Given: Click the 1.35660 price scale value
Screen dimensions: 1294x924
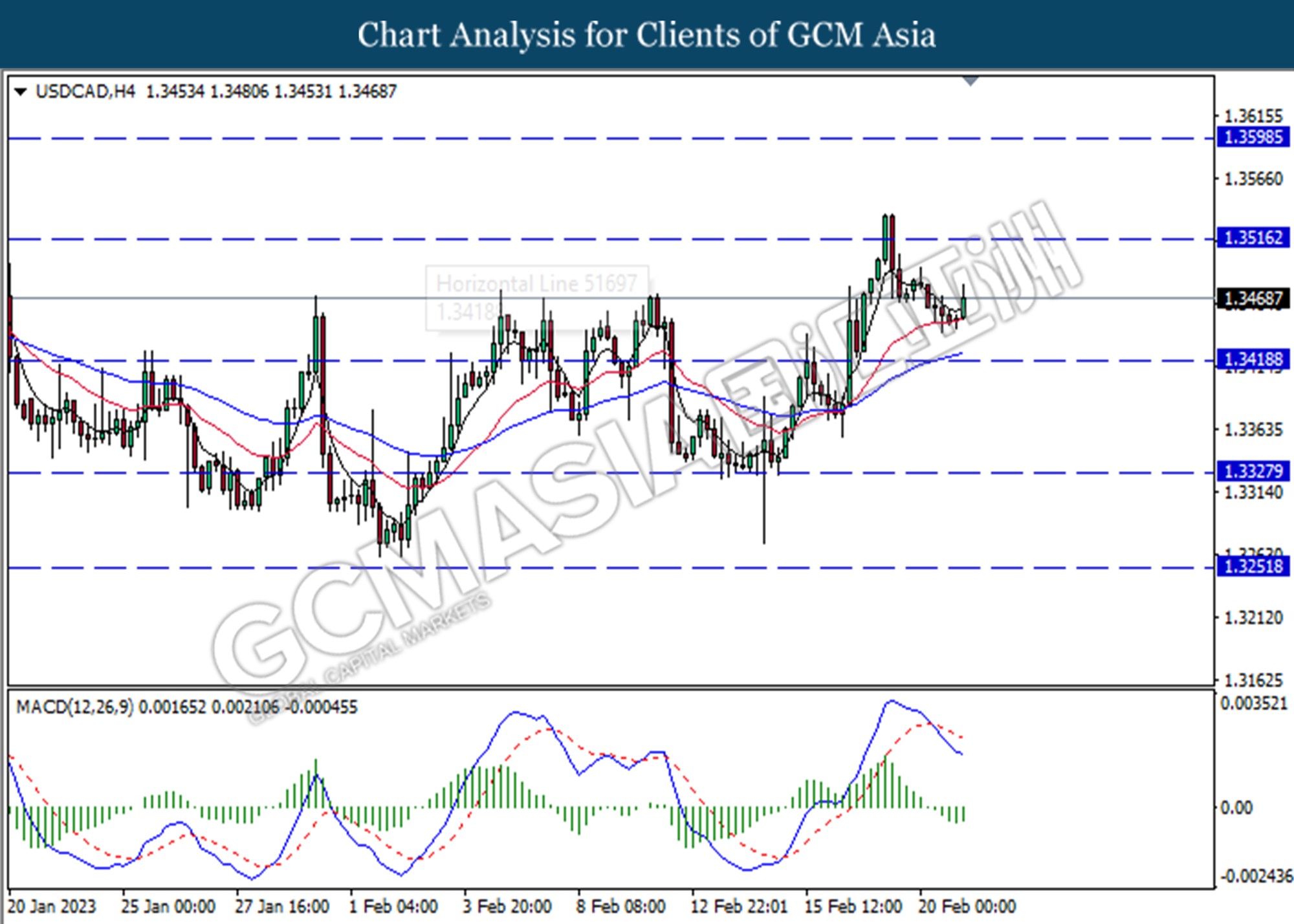Looking at the screenshot, I should tap(1253, 179).
